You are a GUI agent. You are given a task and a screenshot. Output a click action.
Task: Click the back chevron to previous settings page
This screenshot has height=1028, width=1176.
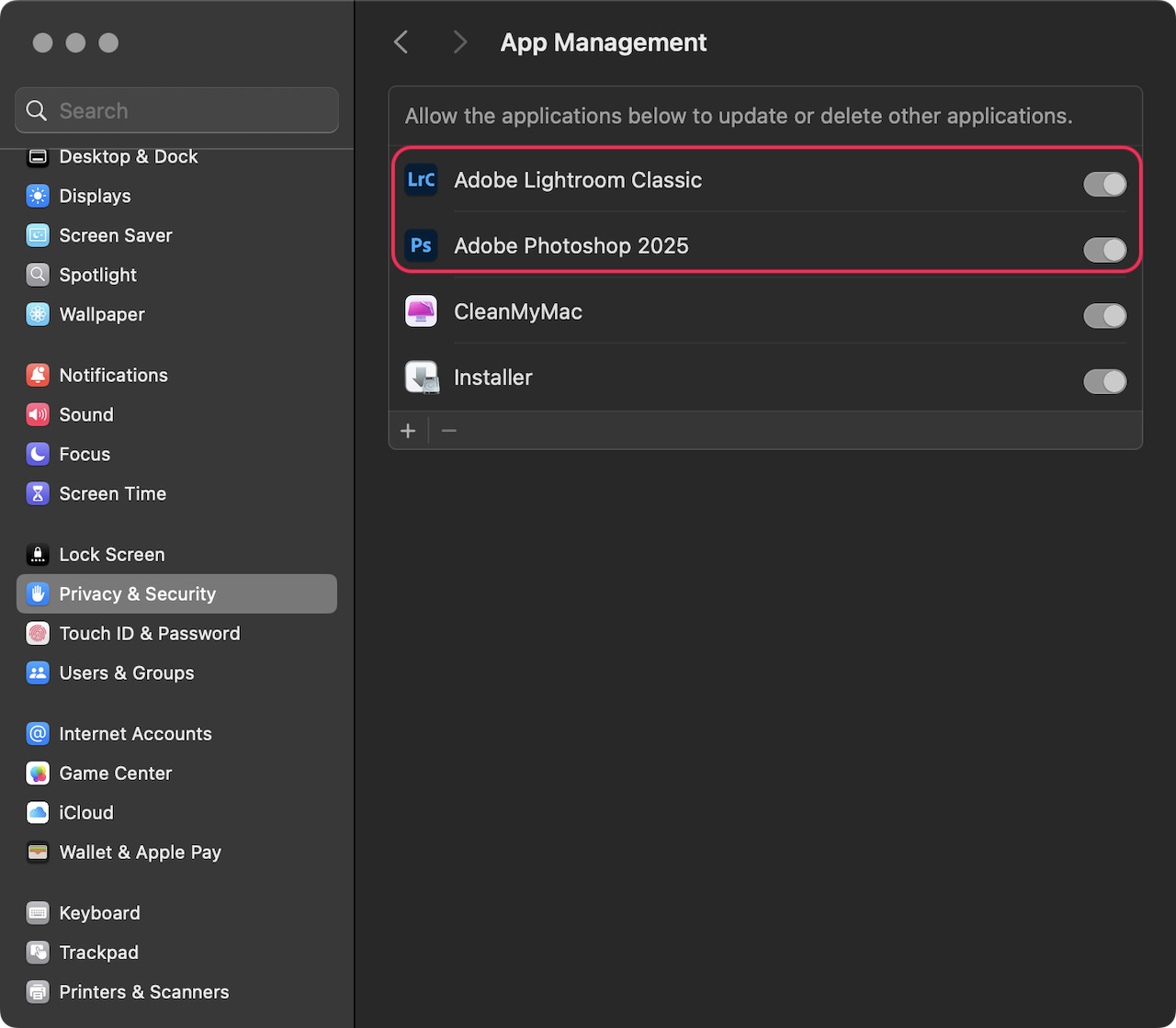pos(401,41)
